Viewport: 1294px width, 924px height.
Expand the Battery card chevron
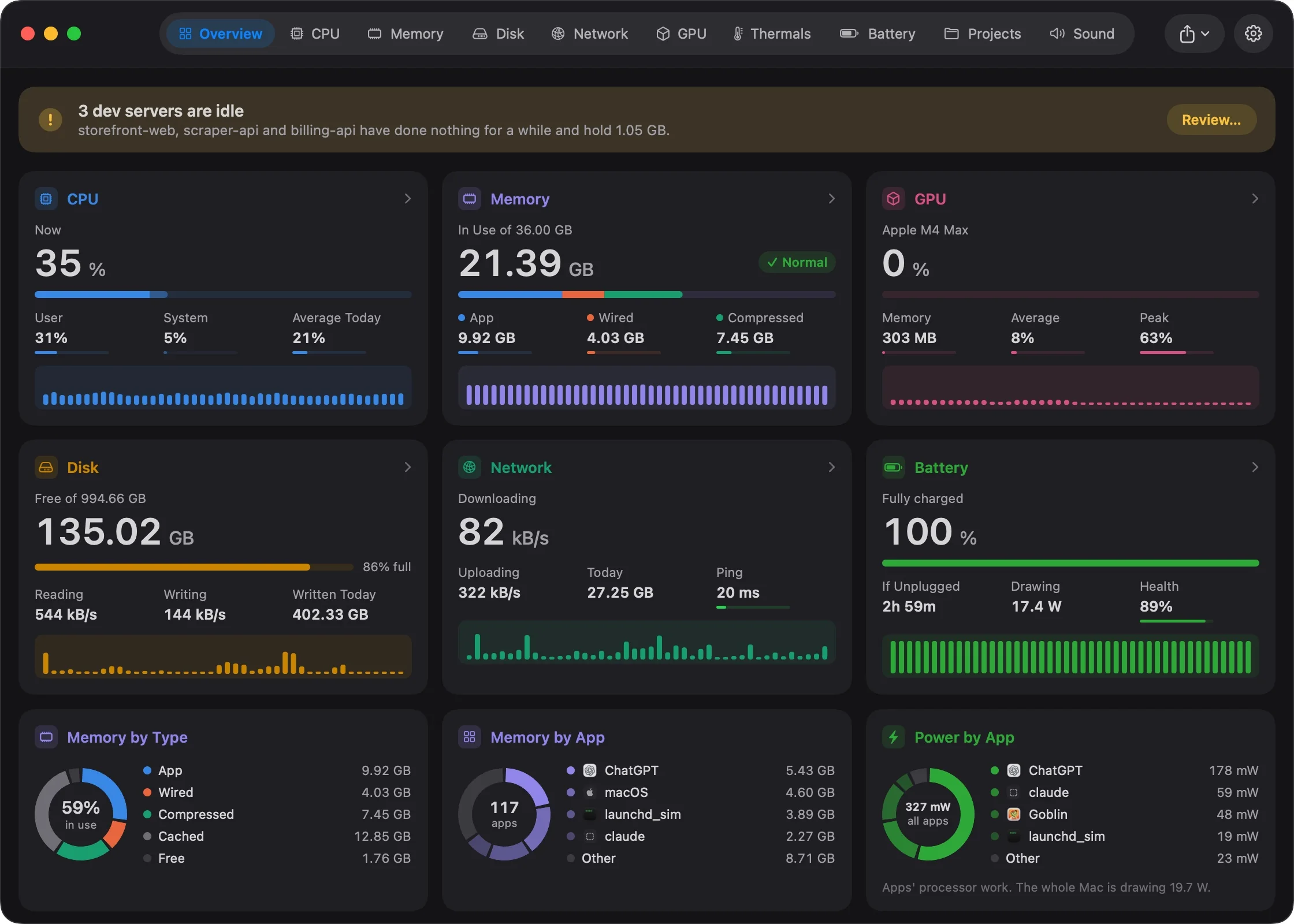tap(1255, 467)
